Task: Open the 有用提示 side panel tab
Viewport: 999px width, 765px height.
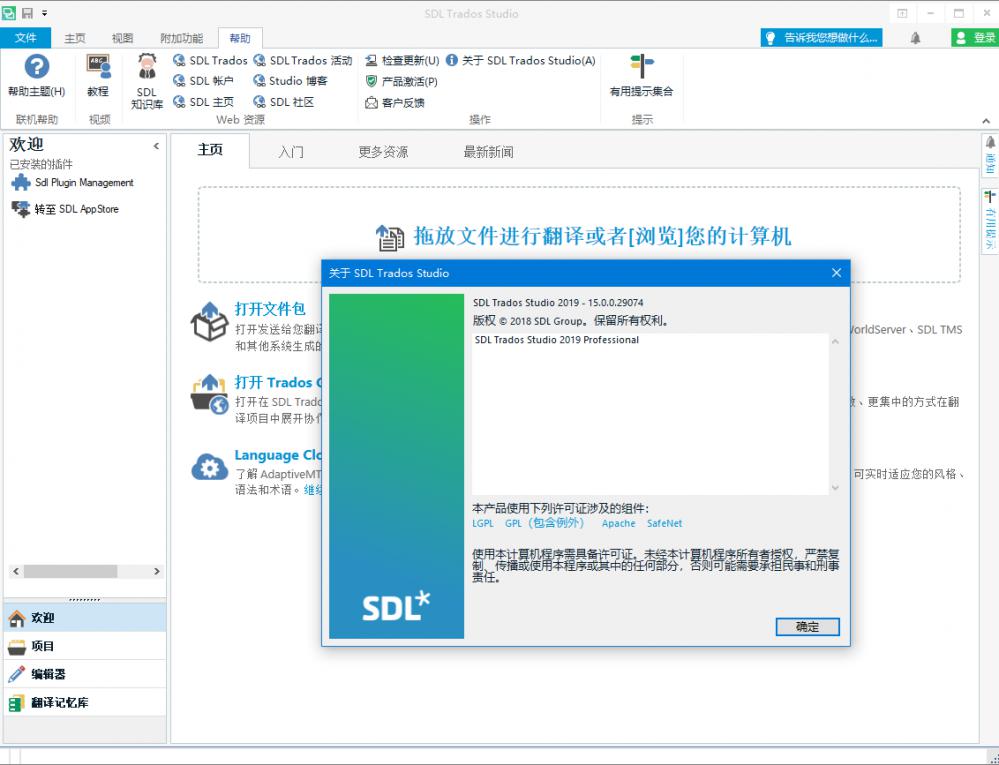Action: (x=990, y=219)
